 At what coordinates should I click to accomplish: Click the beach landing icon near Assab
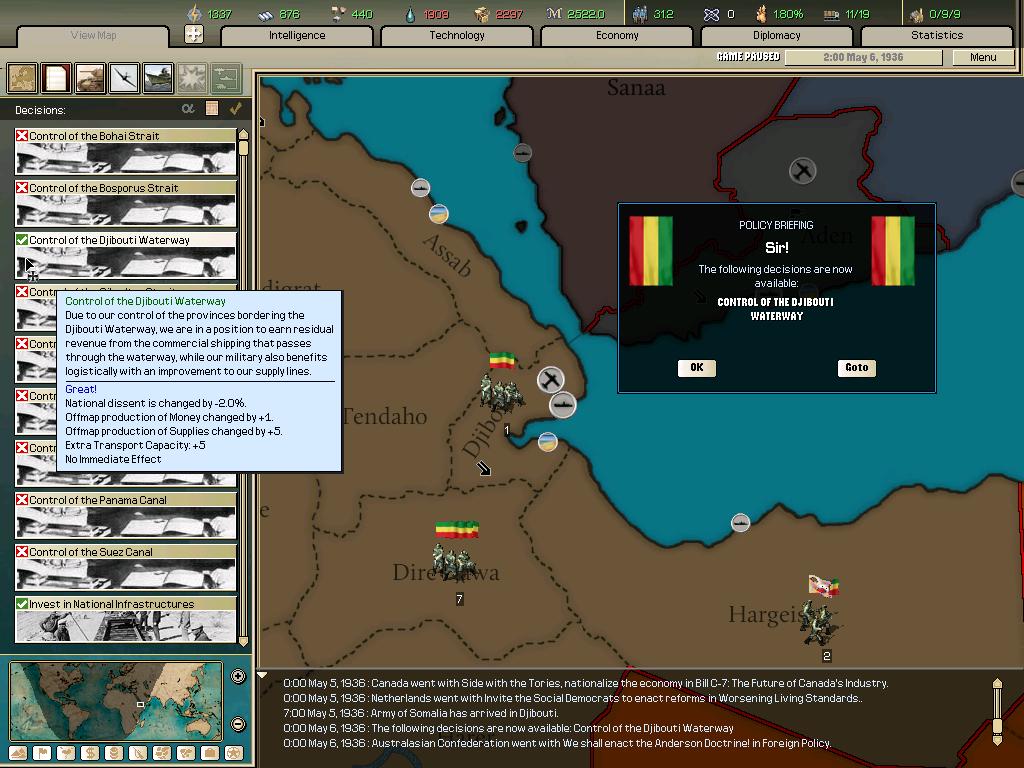(439, 214)
